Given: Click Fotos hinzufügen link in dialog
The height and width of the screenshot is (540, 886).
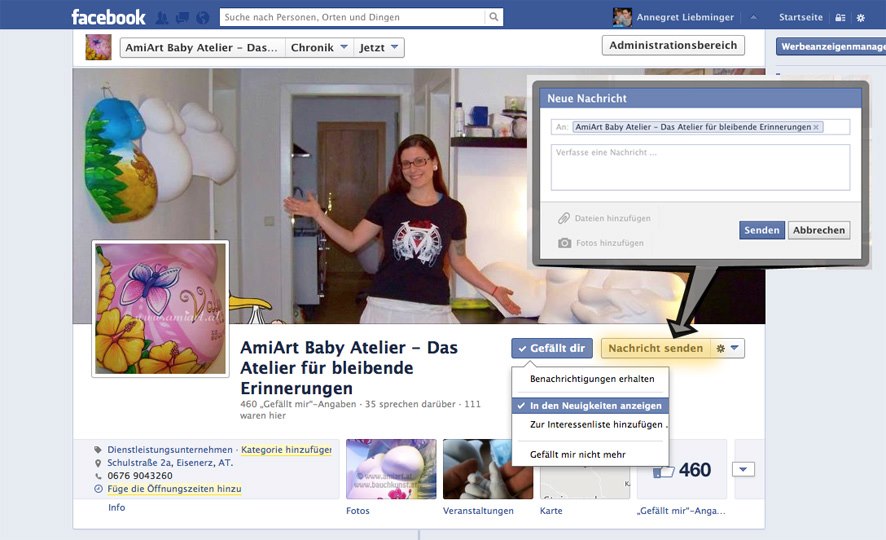Looking at the screenshot, I should pyautogui.click(x=610, y=243).
